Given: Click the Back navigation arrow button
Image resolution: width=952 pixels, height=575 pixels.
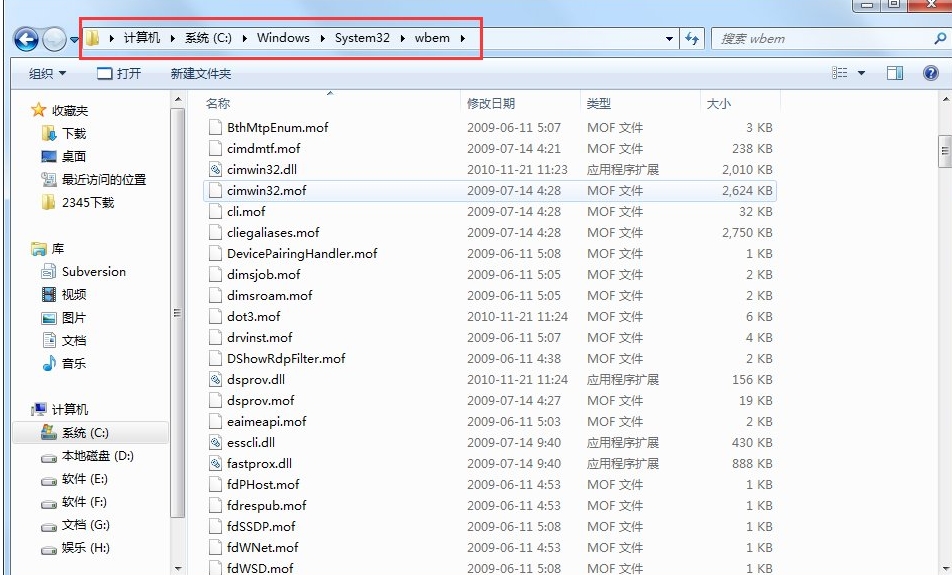Looking at the screenshot, I should click(26, 40).
